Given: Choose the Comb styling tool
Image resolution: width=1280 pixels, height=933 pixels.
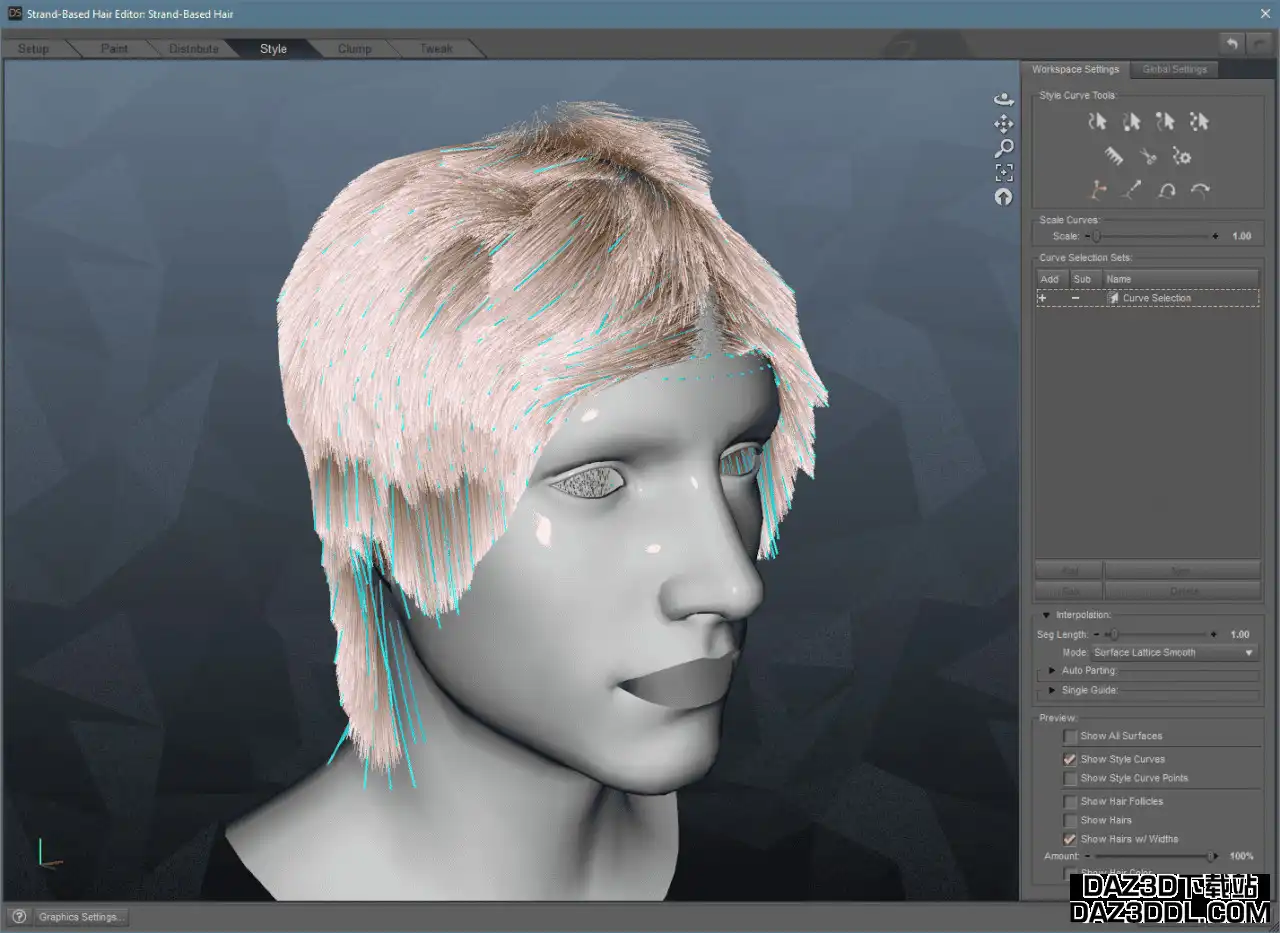Looking at the screenshot, I should (1114, 156).
